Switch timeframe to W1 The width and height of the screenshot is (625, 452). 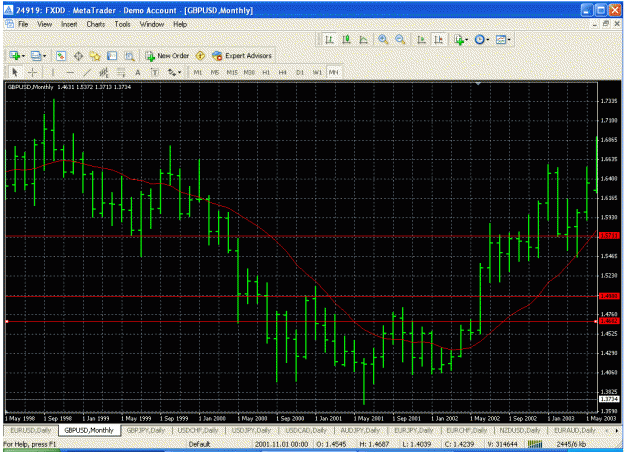pyautogui.click(x=317, y=72)
